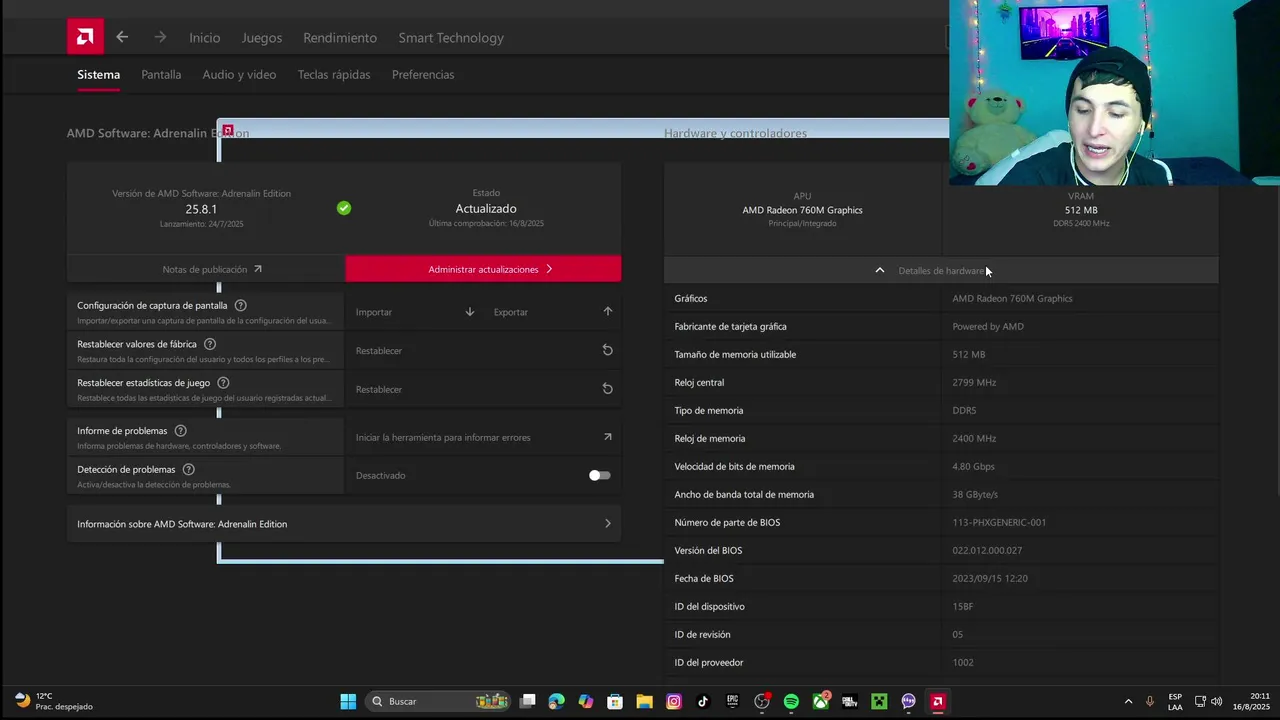Screen dimensions: 1280x720
Task: Switch to the Pantalla tab
Action: [161, 75]
